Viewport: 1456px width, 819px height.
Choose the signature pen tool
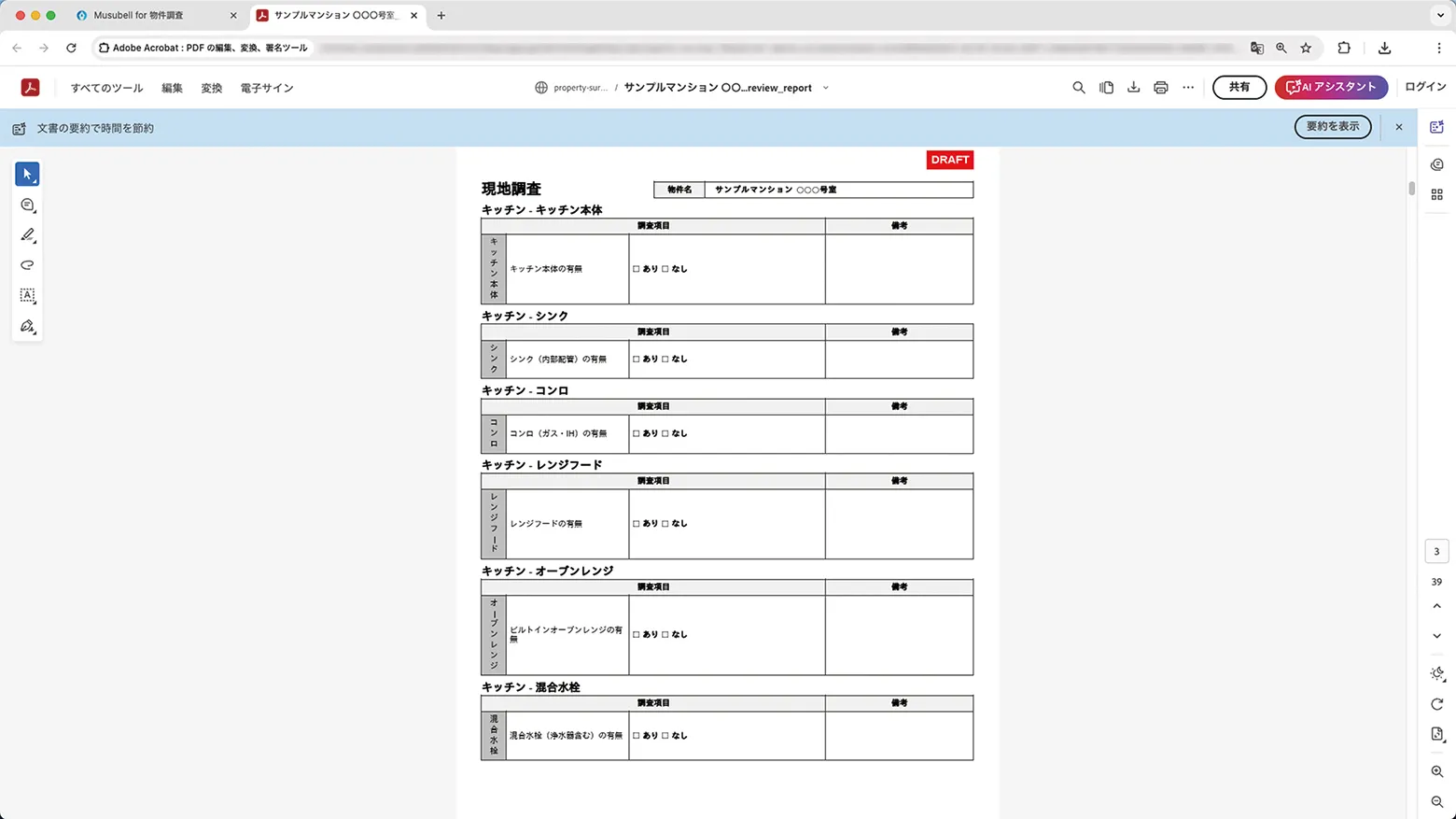pyautogui.click(x=27, y=327)
